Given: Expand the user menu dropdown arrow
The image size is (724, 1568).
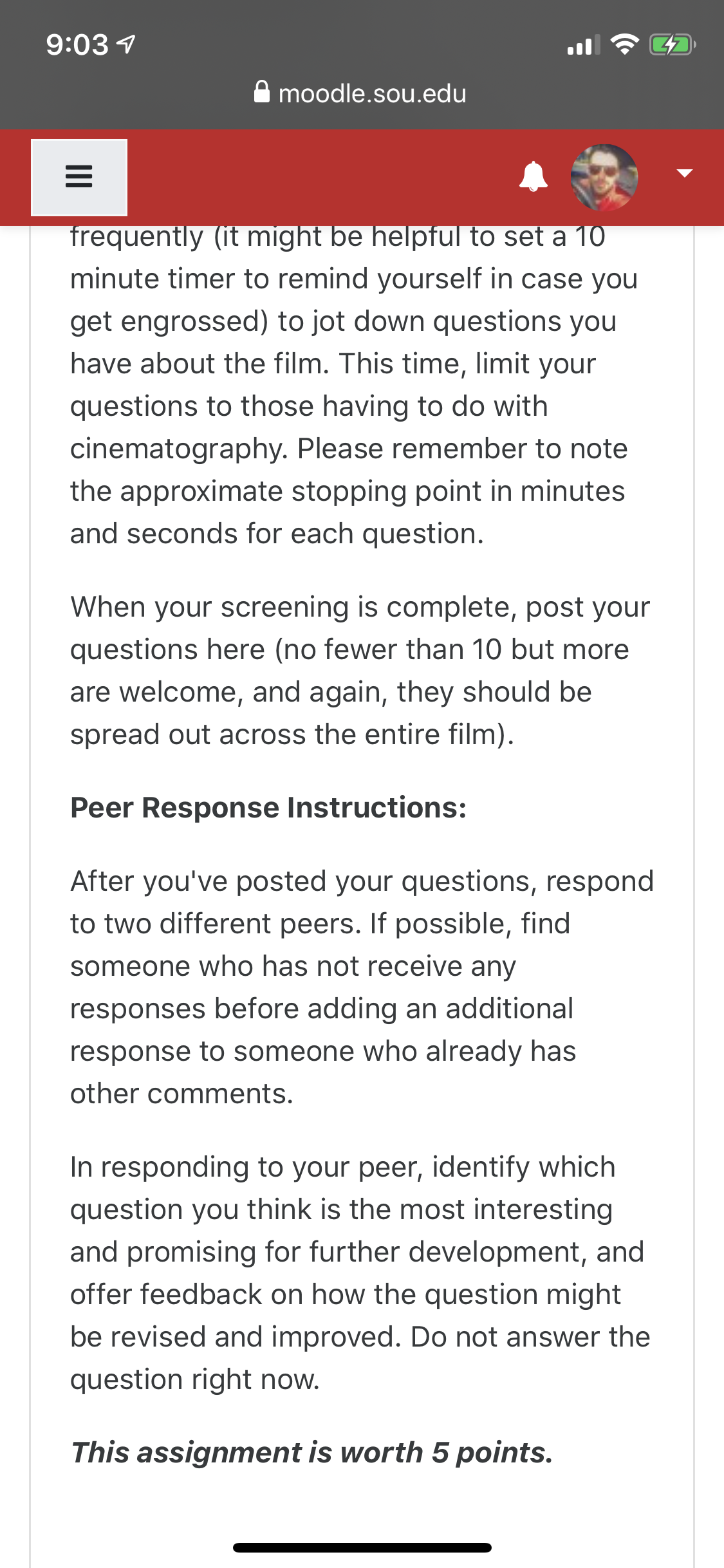Looking at the screenshot, I should pos(685,173).
